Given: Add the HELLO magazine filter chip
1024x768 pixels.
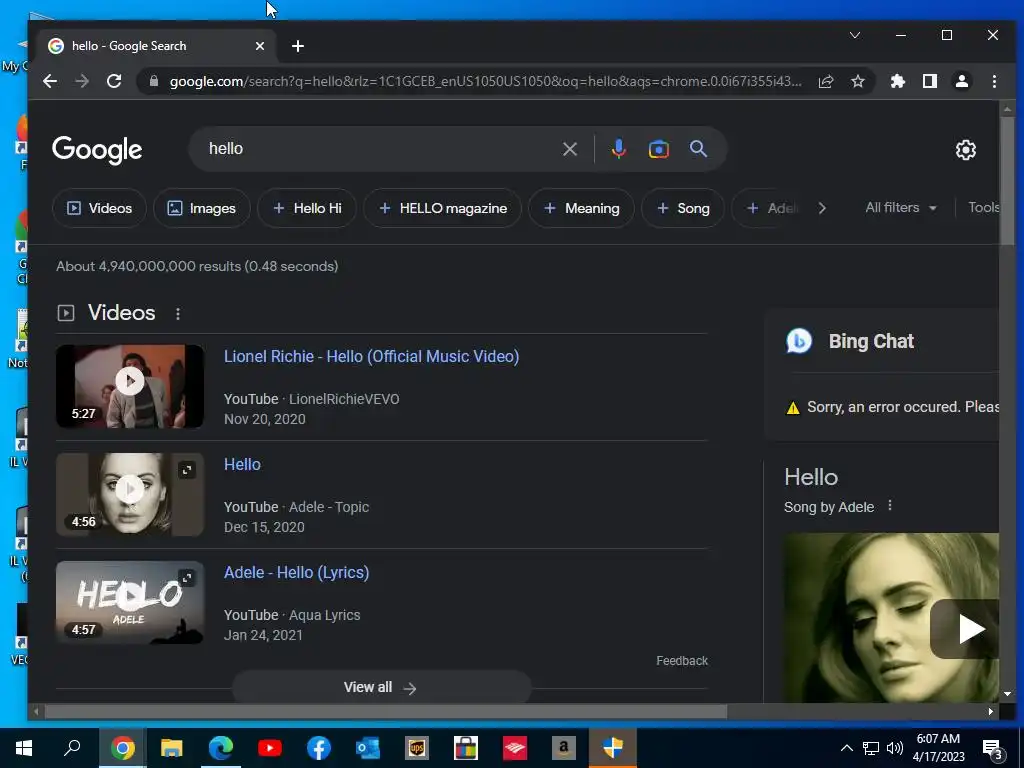Looking at the screenshot, I should (443, 208).
